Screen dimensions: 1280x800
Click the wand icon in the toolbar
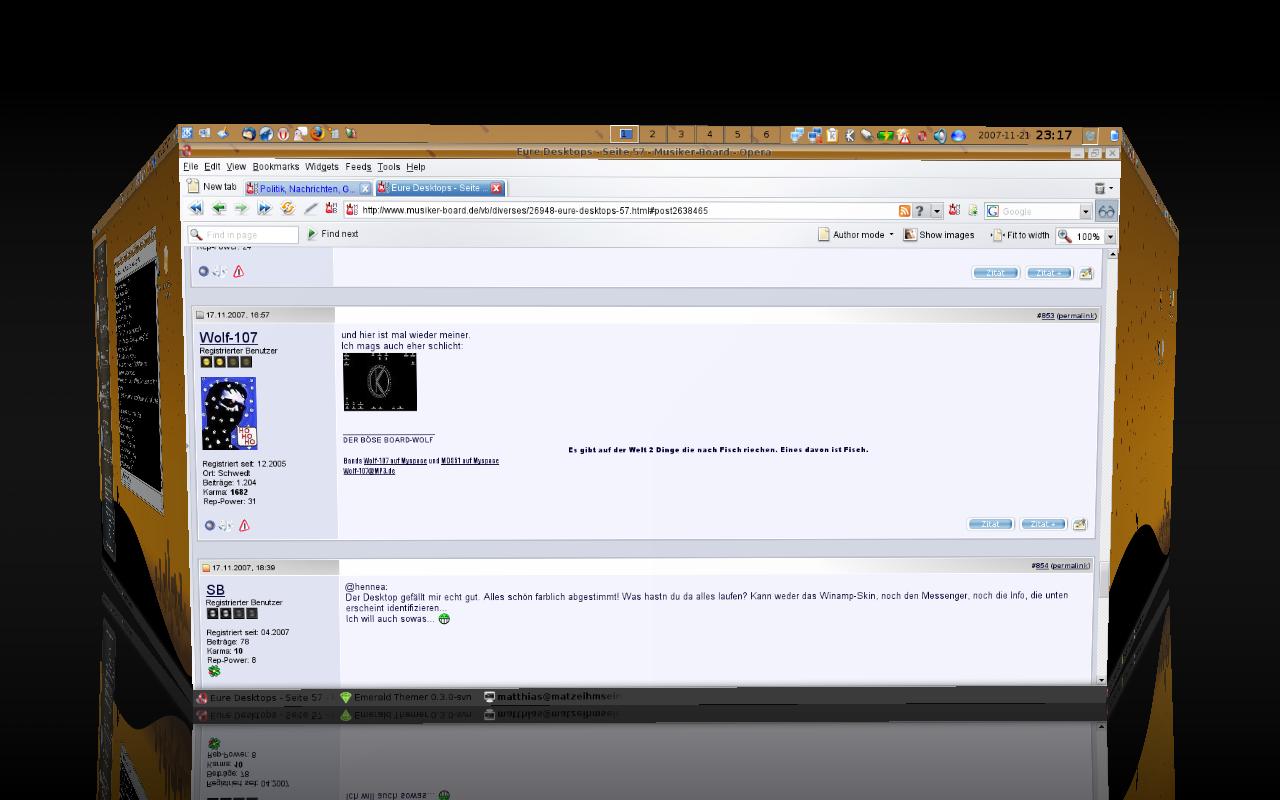311,209
